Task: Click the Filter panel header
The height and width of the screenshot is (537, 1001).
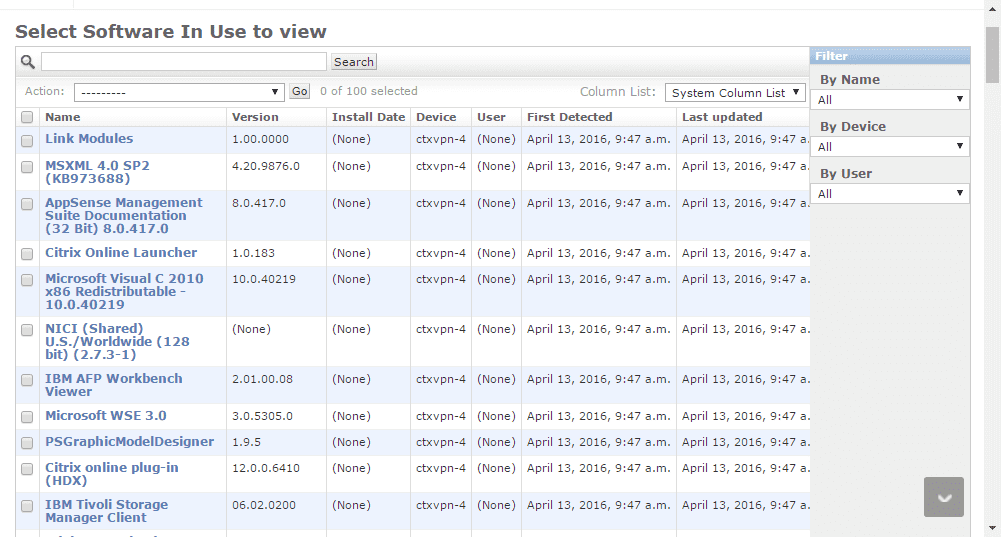Action: click(x=890, y=56)
